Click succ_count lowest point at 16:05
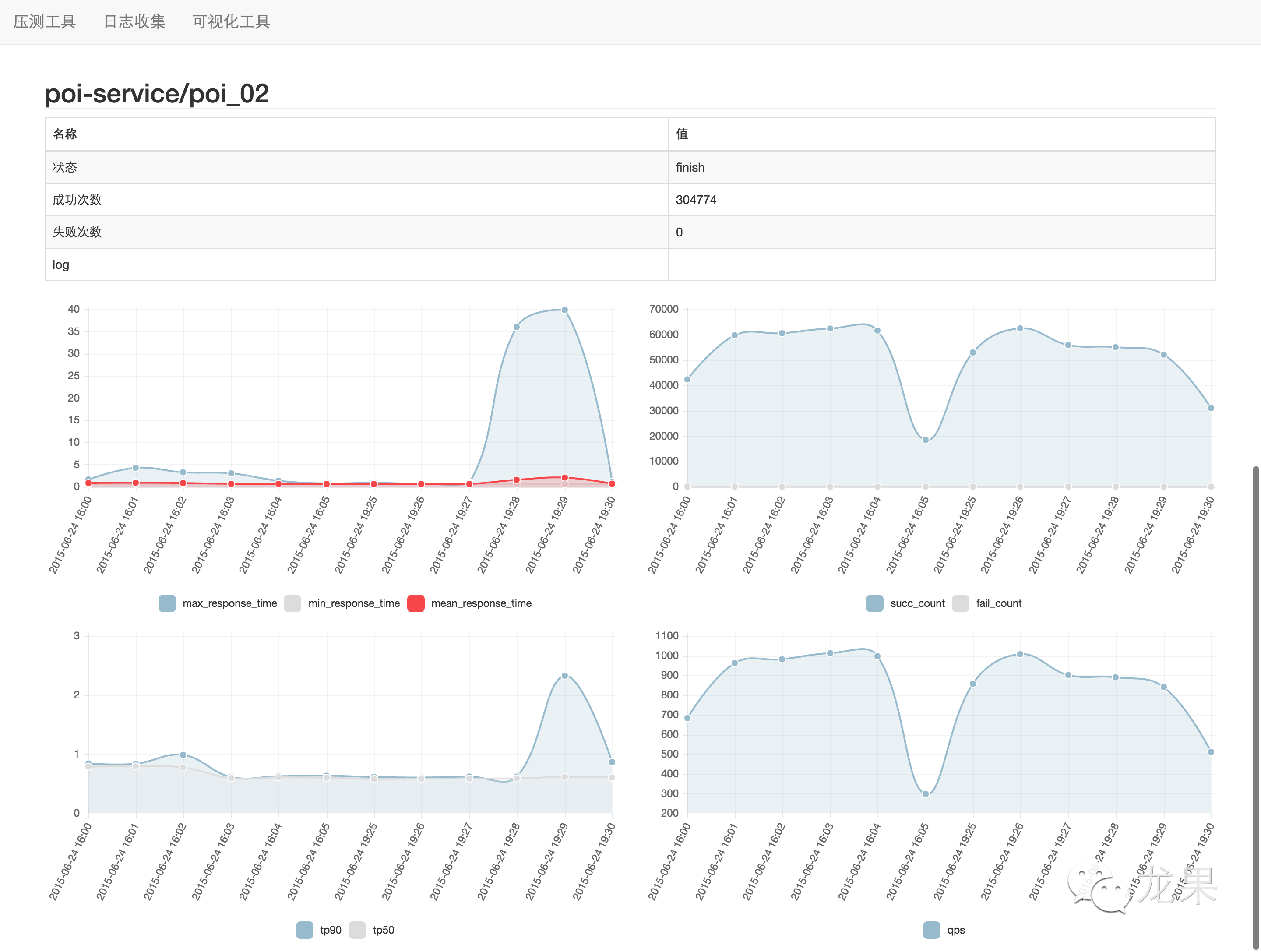Viewport: 1261px width, 952px height. pos(925,440)
